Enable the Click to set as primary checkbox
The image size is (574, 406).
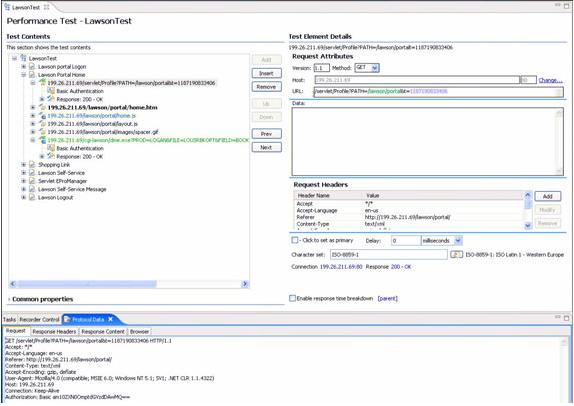[x=295, y=240]
